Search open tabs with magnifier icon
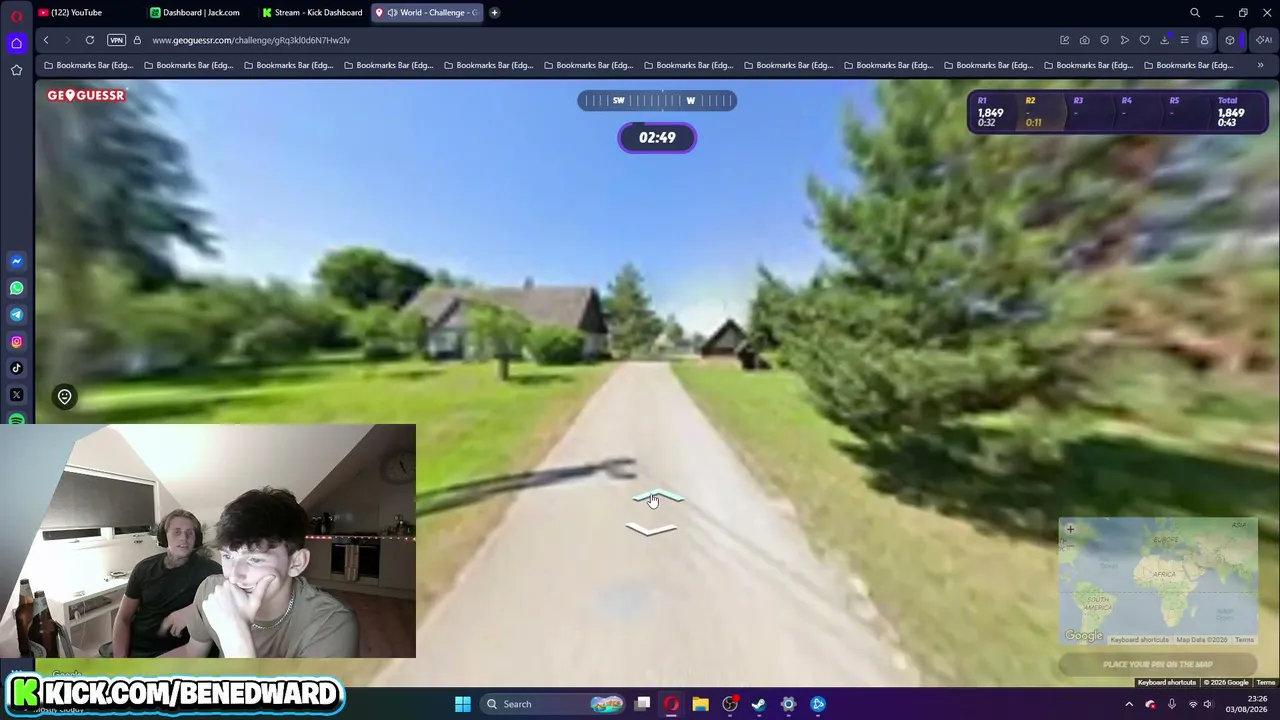 click(1195, 13)
